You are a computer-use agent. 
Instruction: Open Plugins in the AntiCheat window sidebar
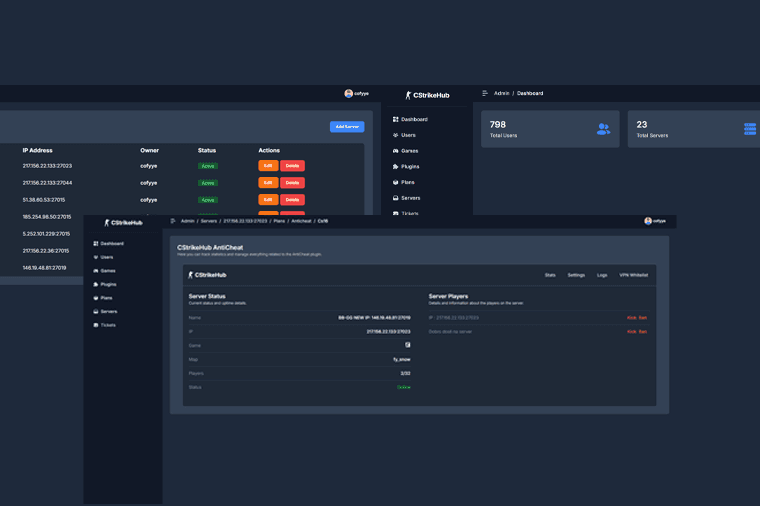pyautogui.click(x=105, y=284)
